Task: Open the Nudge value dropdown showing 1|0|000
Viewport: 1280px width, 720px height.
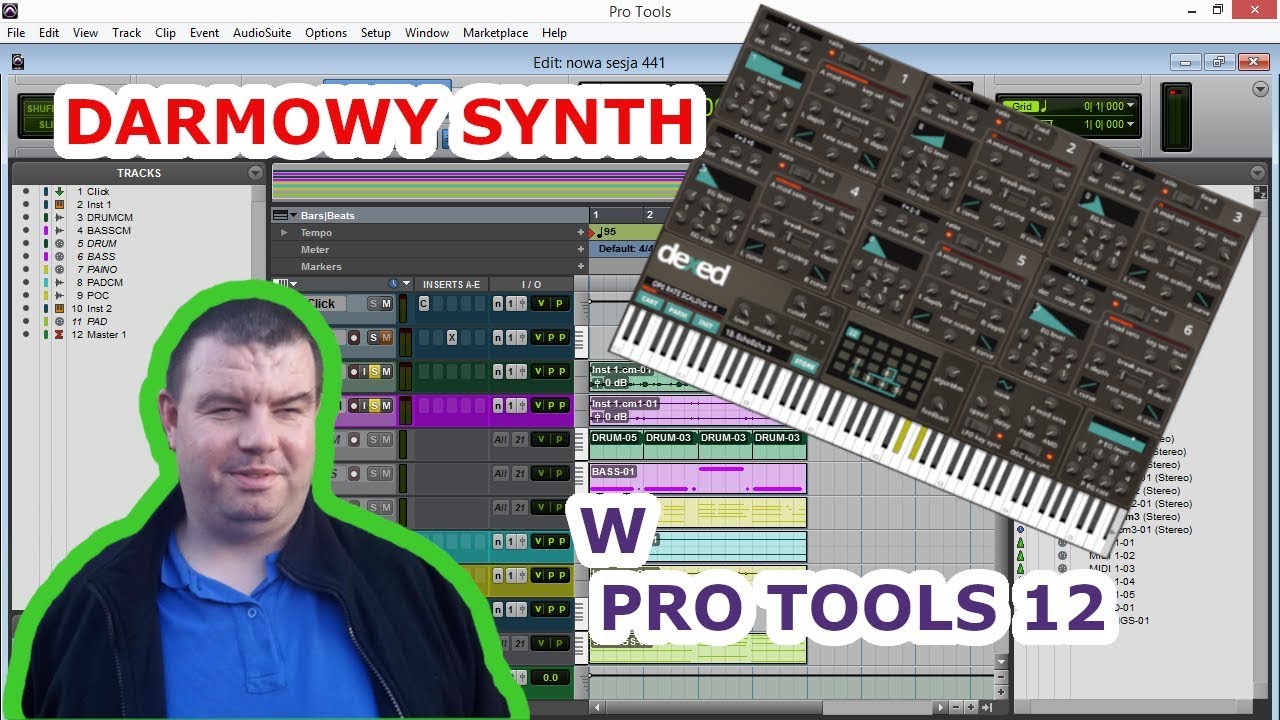Action: pyautogui.click(x=1131, y=124)
